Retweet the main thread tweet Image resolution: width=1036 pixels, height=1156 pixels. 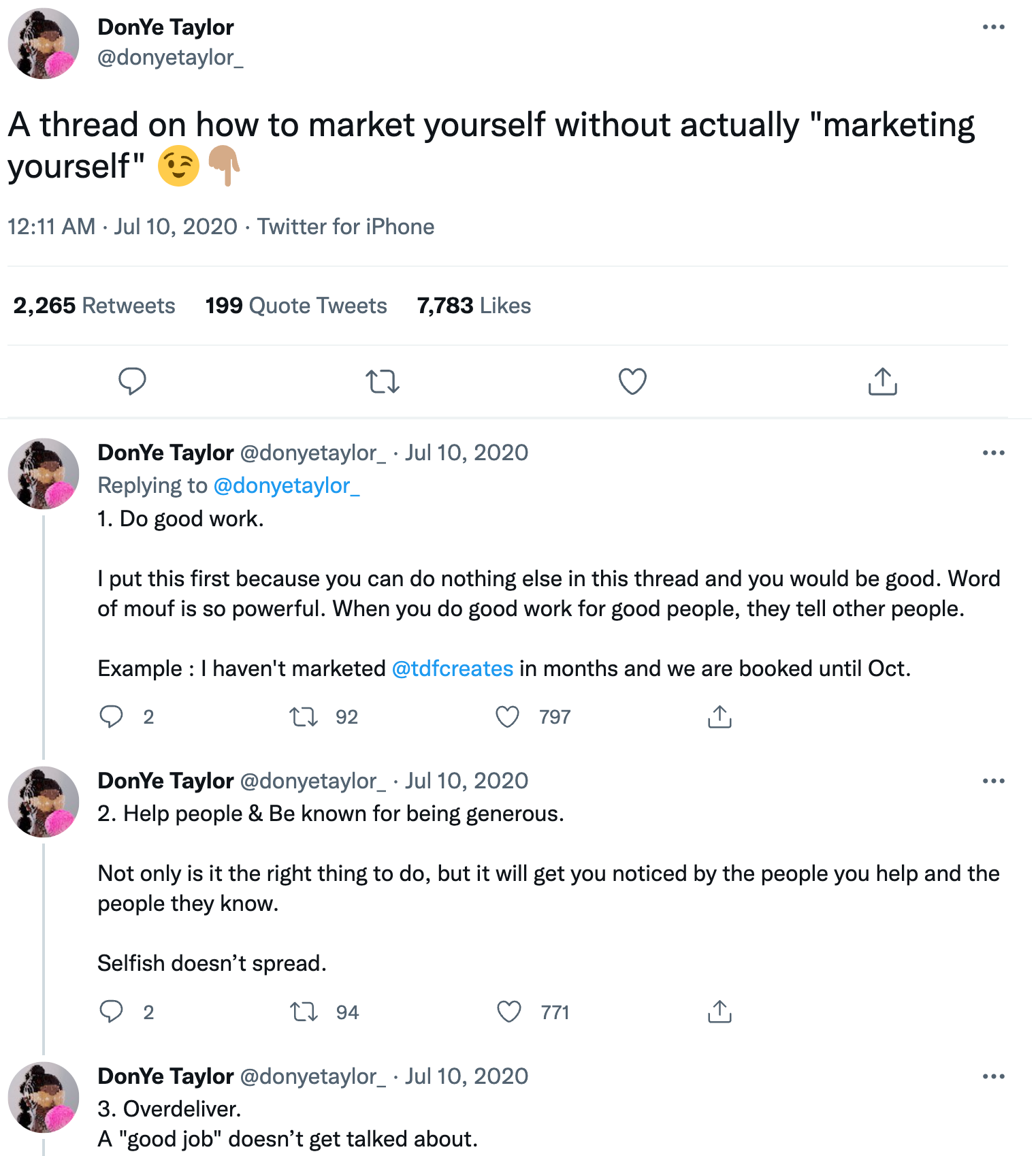383,381
